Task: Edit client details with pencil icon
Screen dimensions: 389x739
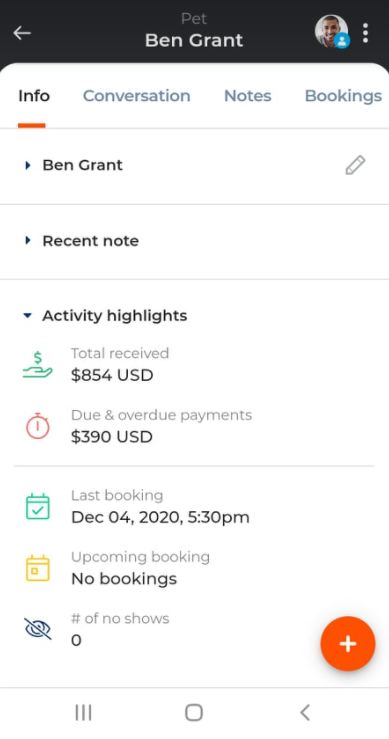Action: pyautogui.click(x=355, y=165)
